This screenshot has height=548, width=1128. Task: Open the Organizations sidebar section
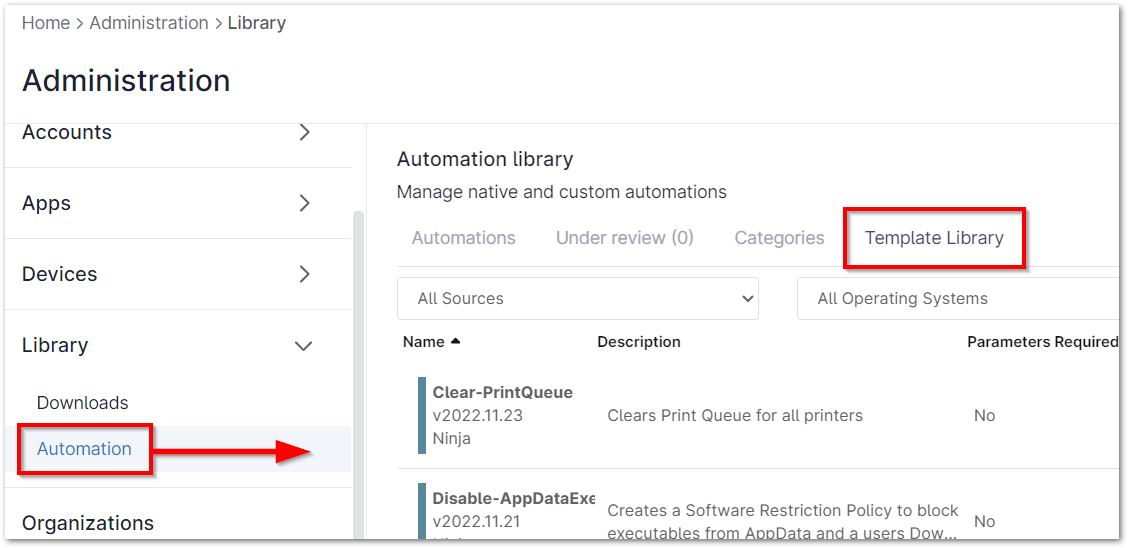coord(88,523)
